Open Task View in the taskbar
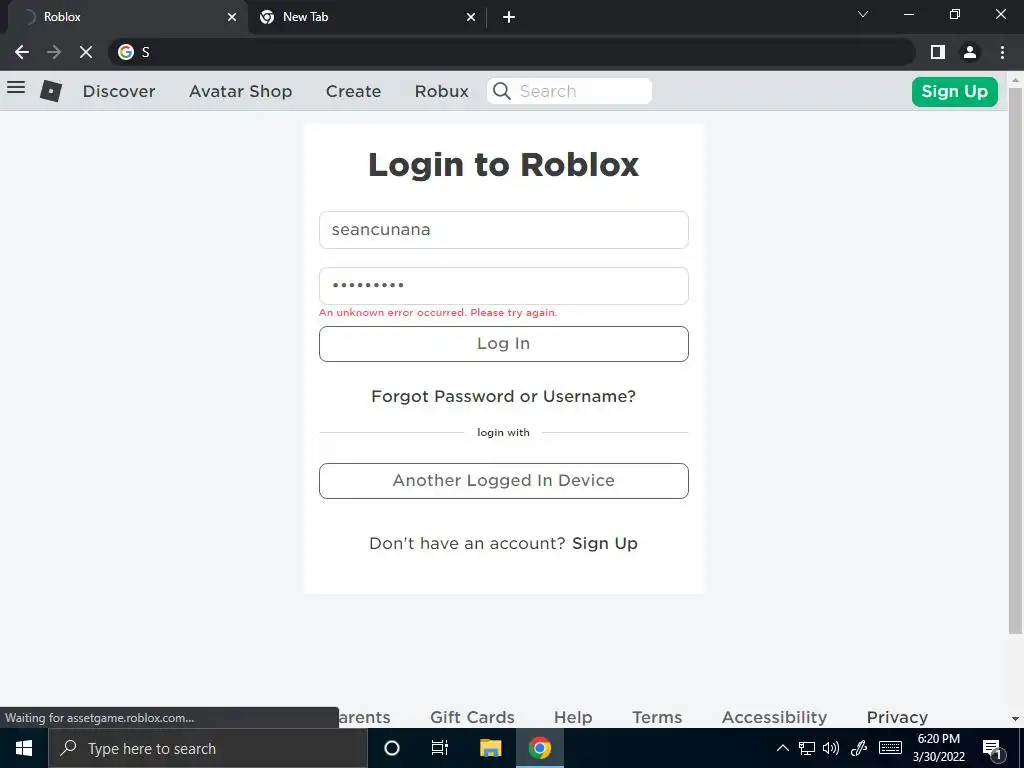1024x768 pixels. pyautogui.click(x=440, y=748)
